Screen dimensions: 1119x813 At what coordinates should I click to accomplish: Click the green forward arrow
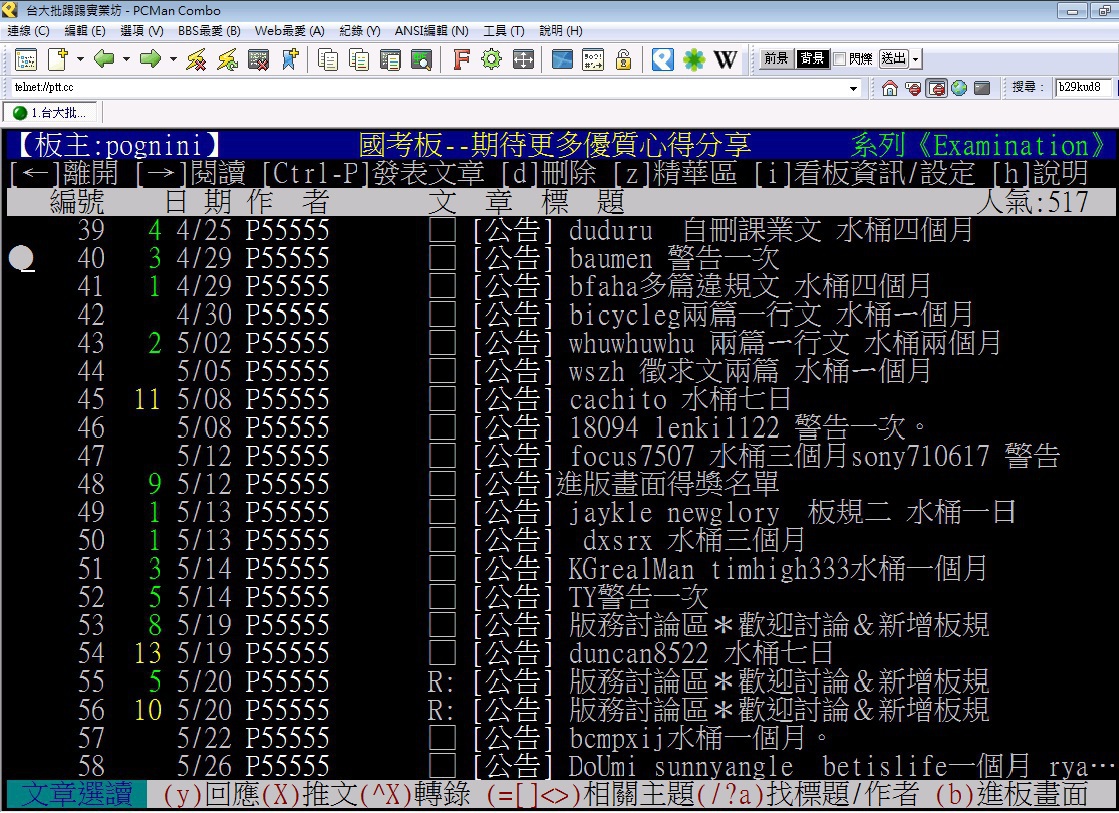point(151,59)
